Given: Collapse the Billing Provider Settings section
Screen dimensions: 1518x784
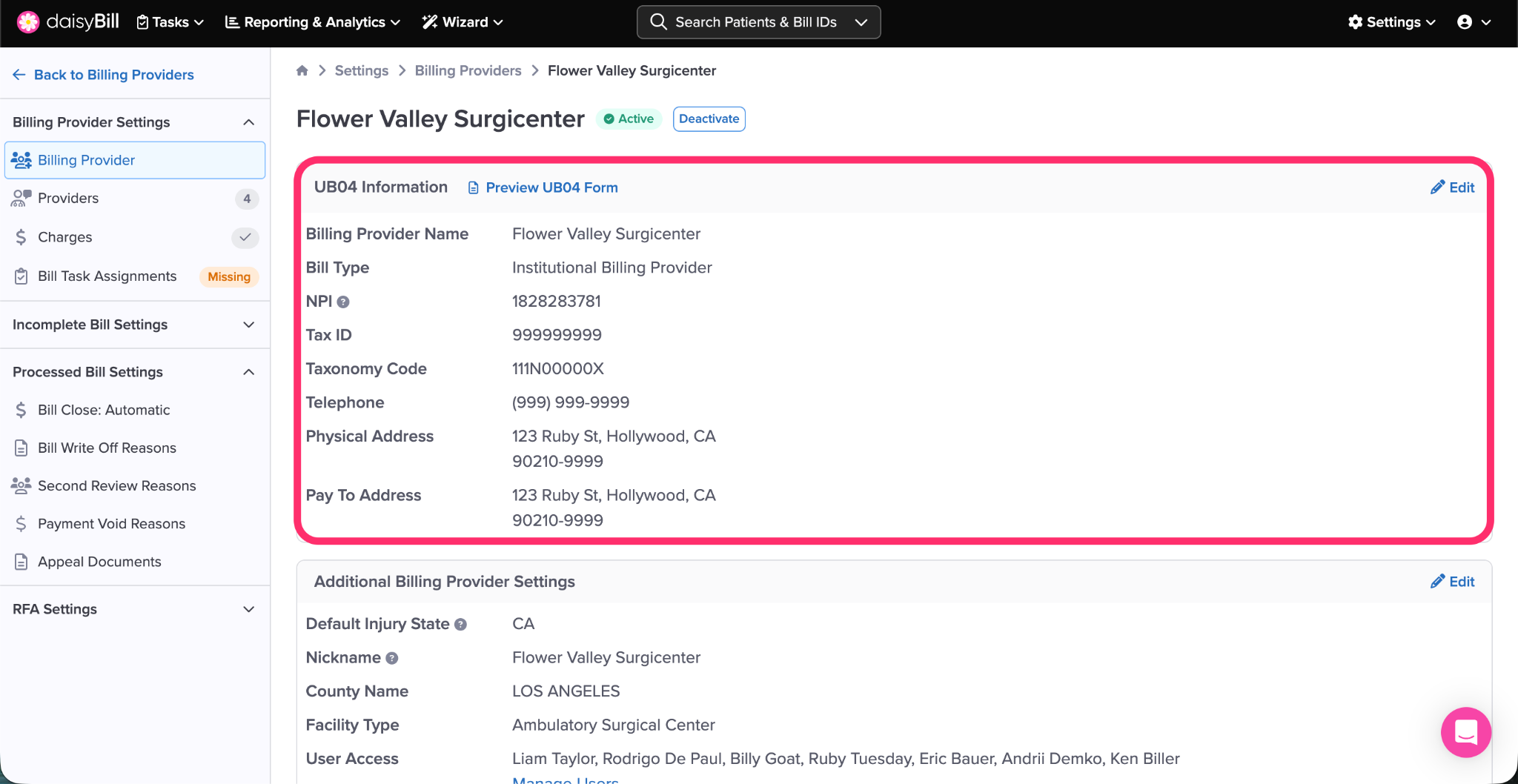Looking at the screenshot, I should coord(248,122).
